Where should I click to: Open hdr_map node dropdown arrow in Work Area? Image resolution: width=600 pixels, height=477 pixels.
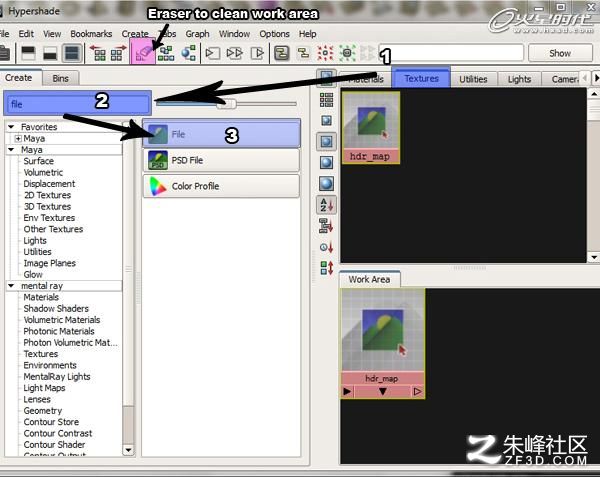point(382,392)
